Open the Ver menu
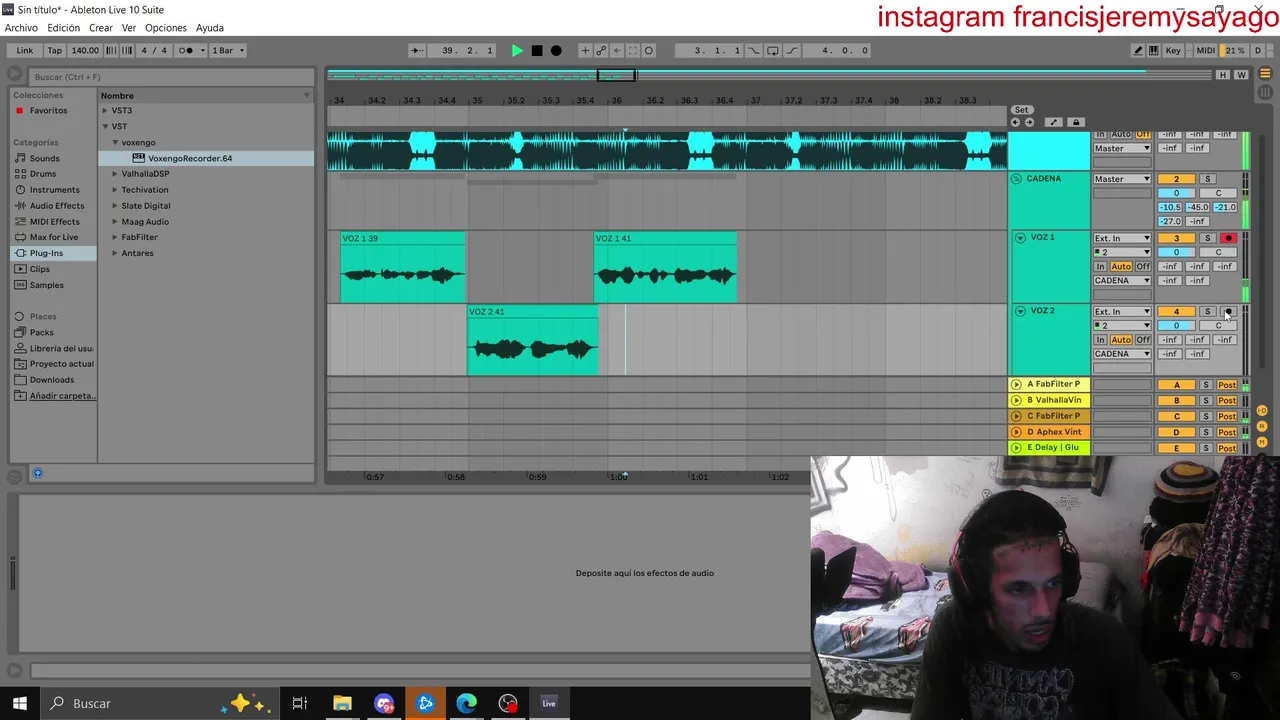The height and width of the screenshot is (720, 1280). point(129,28)
